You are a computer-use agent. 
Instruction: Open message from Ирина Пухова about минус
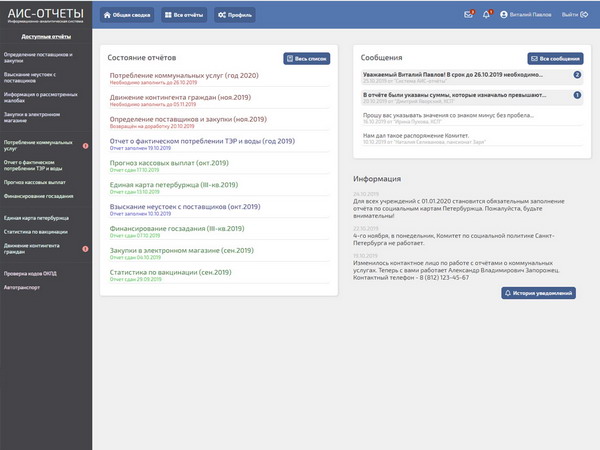450,116
